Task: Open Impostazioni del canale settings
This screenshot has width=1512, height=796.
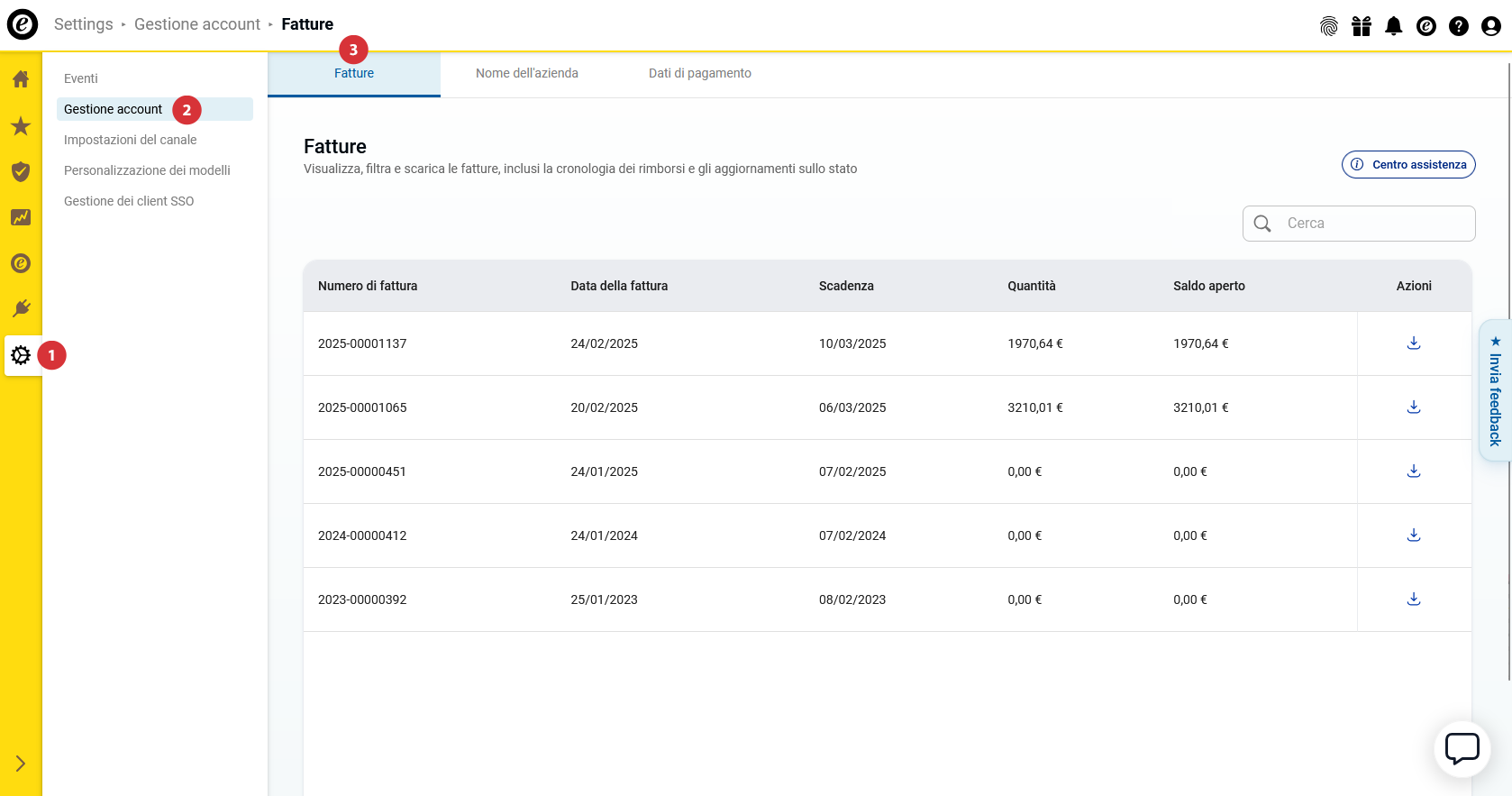Action: coord(130,140)
